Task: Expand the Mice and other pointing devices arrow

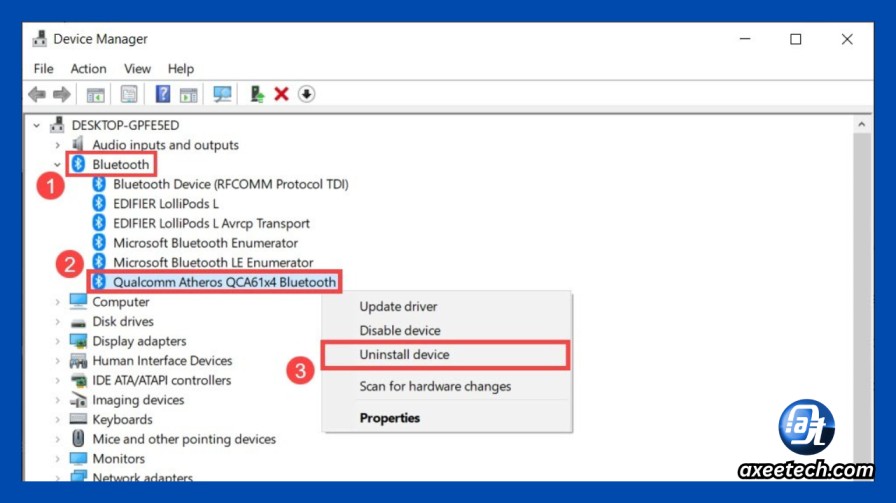Action: click(x=57, y=439)
